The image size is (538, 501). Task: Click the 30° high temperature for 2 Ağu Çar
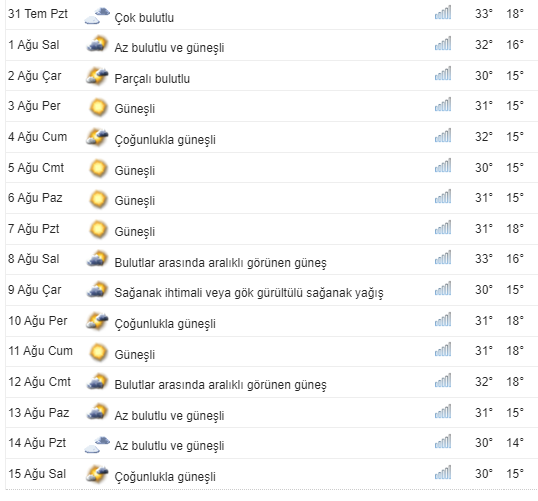(x=483, y=75)
